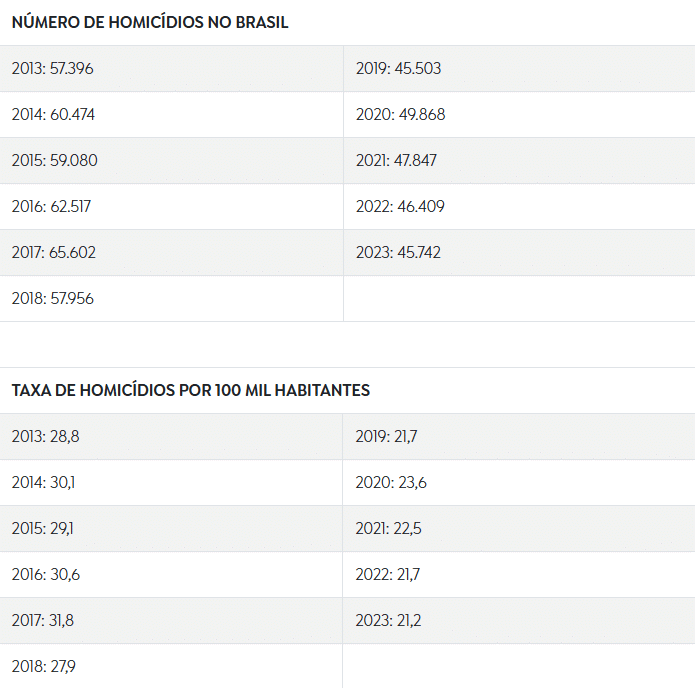
Task: Click the heading Taxa de Homicídios por 100 mil
Action: (x=191, y=390)
